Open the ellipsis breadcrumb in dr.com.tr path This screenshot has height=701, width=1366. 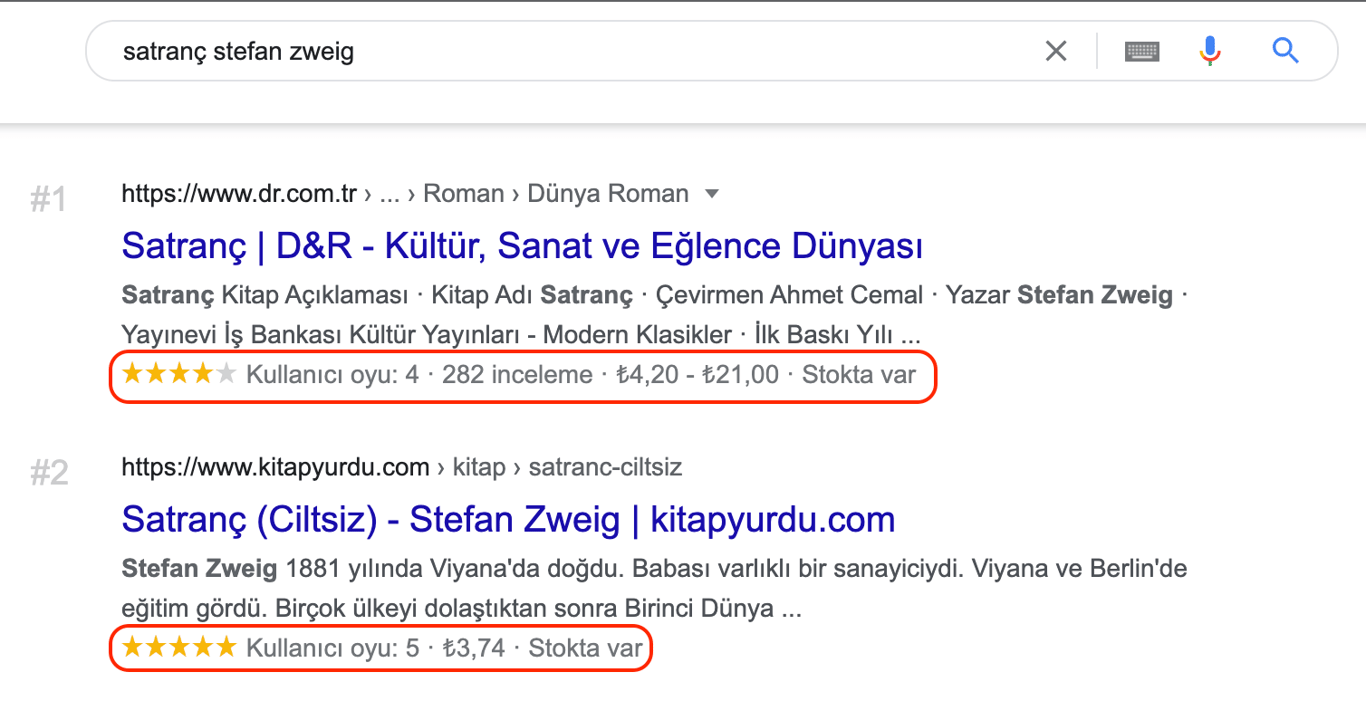388,193
